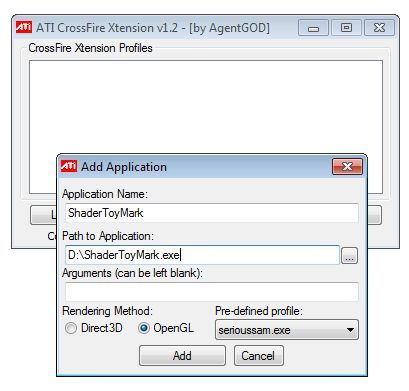Maximize the CrossFire Xtension window
The height and width of the screenshot is (391, 409).
[346, 28]
